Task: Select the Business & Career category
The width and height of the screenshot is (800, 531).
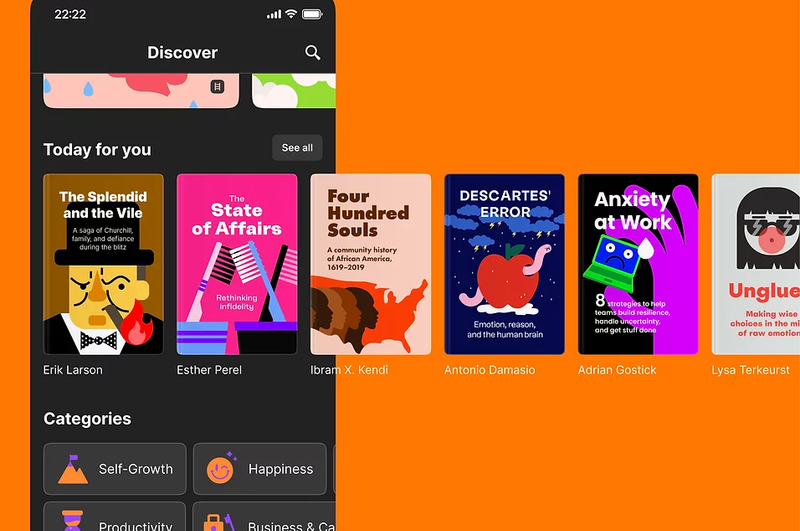Action: (264, 516)
